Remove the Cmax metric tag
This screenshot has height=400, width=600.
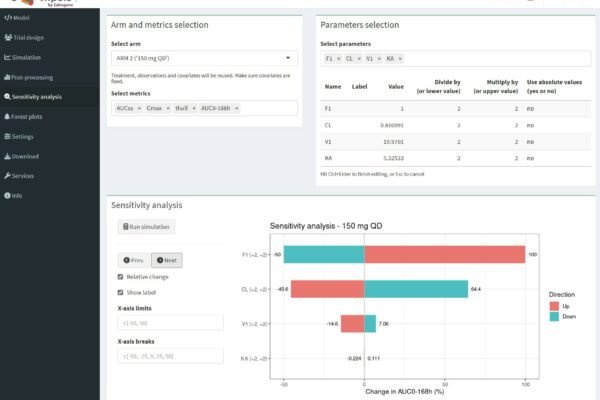coord(167,108)
